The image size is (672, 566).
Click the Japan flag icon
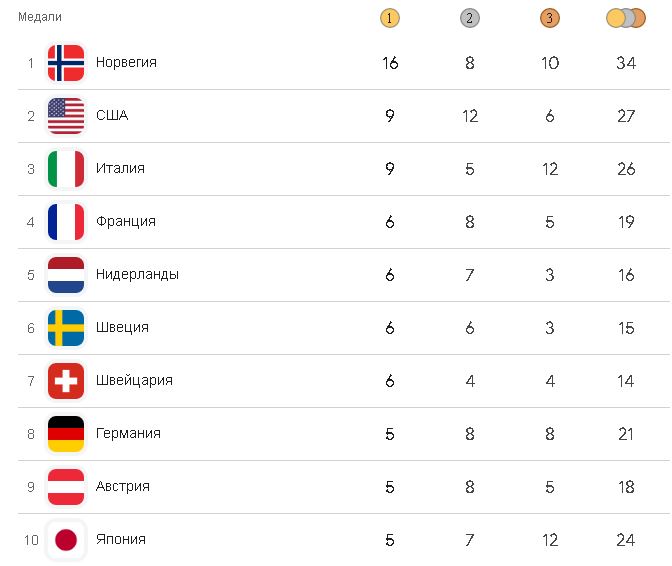tap(66, 540)
